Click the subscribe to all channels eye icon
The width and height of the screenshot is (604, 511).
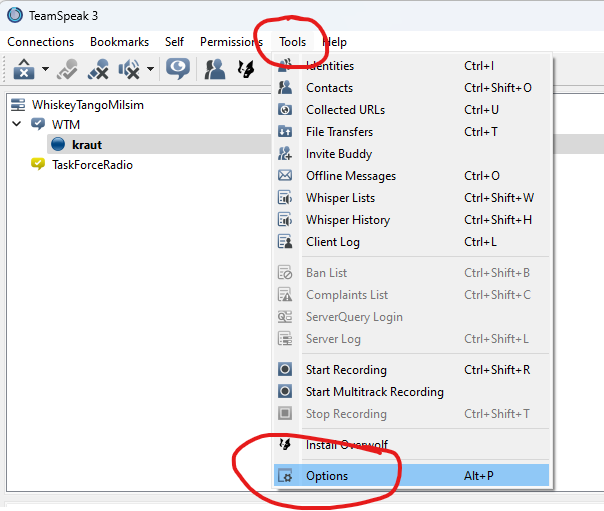click(x=178, y=69)
